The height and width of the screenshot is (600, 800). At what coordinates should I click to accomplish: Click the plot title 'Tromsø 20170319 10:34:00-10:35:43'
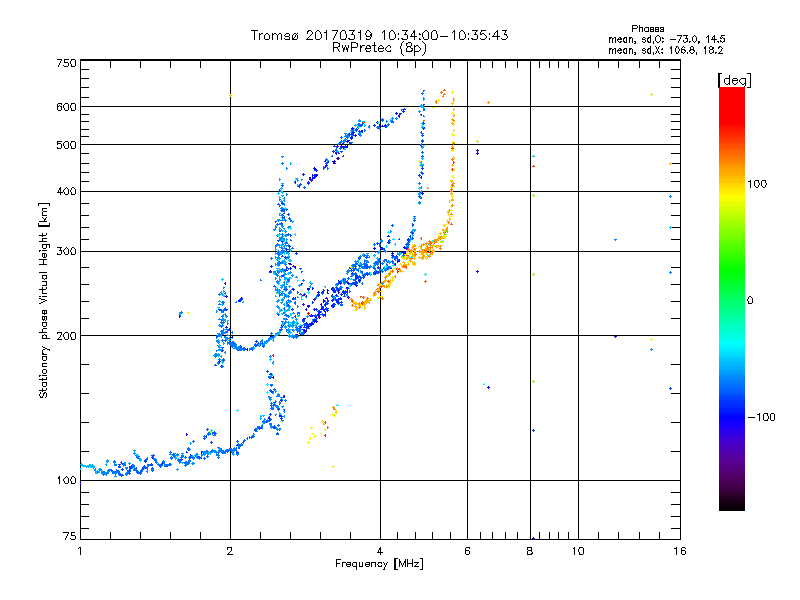[379, 35]
